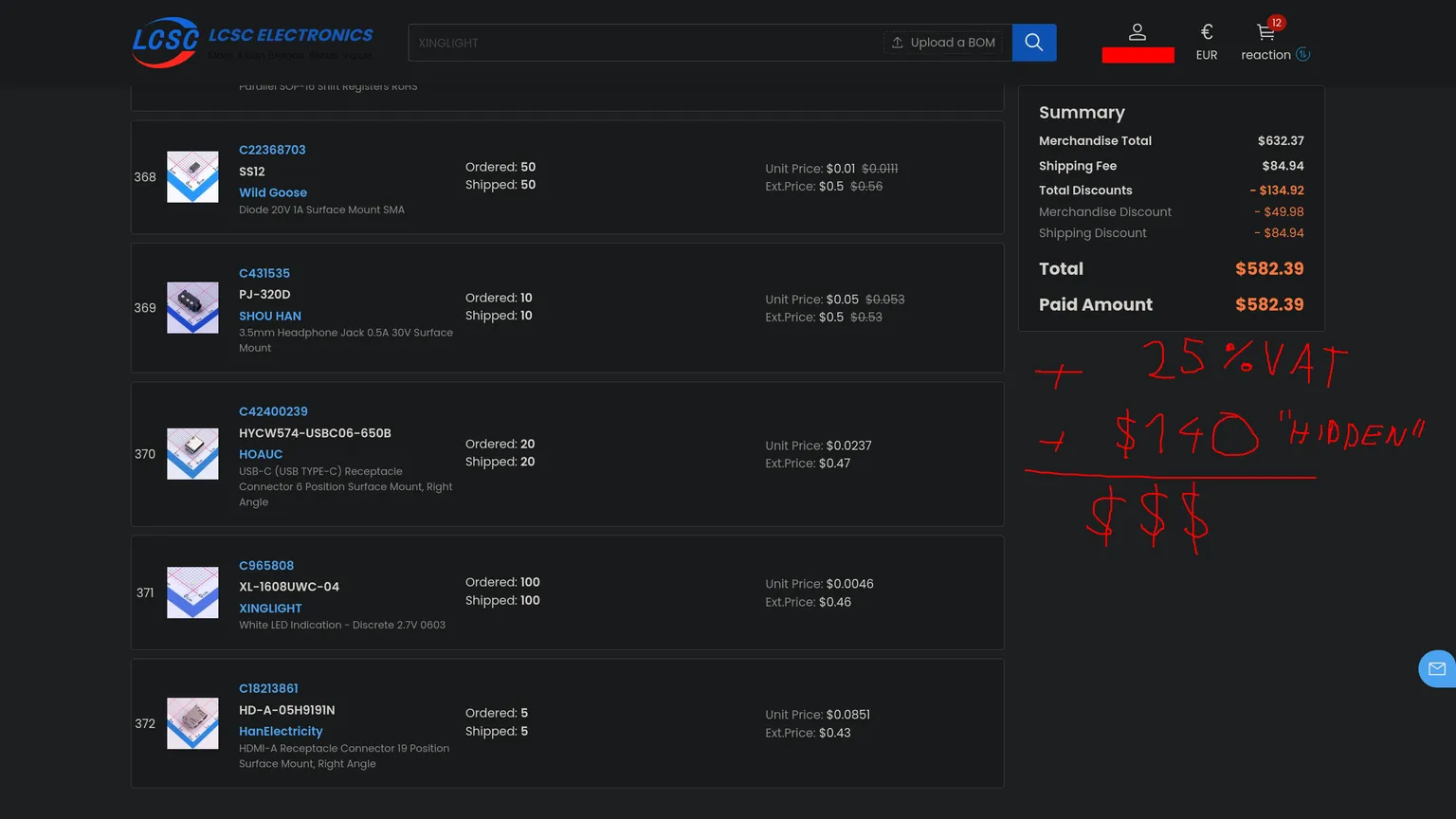Open the HOAUC manufacturer link
The image size is (1456, 819).
261,455
